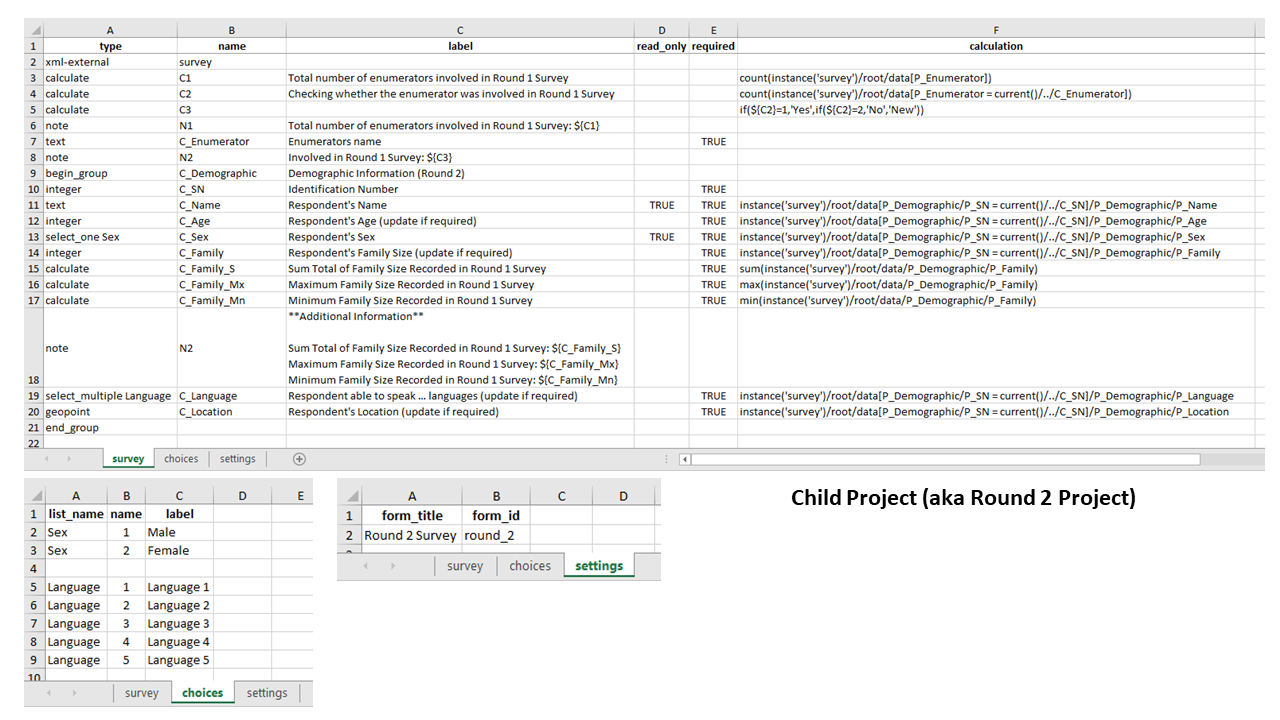The image size is (1280, 720).
Task: Select the survey tab in the choices workbook
Action: (141, 691)
